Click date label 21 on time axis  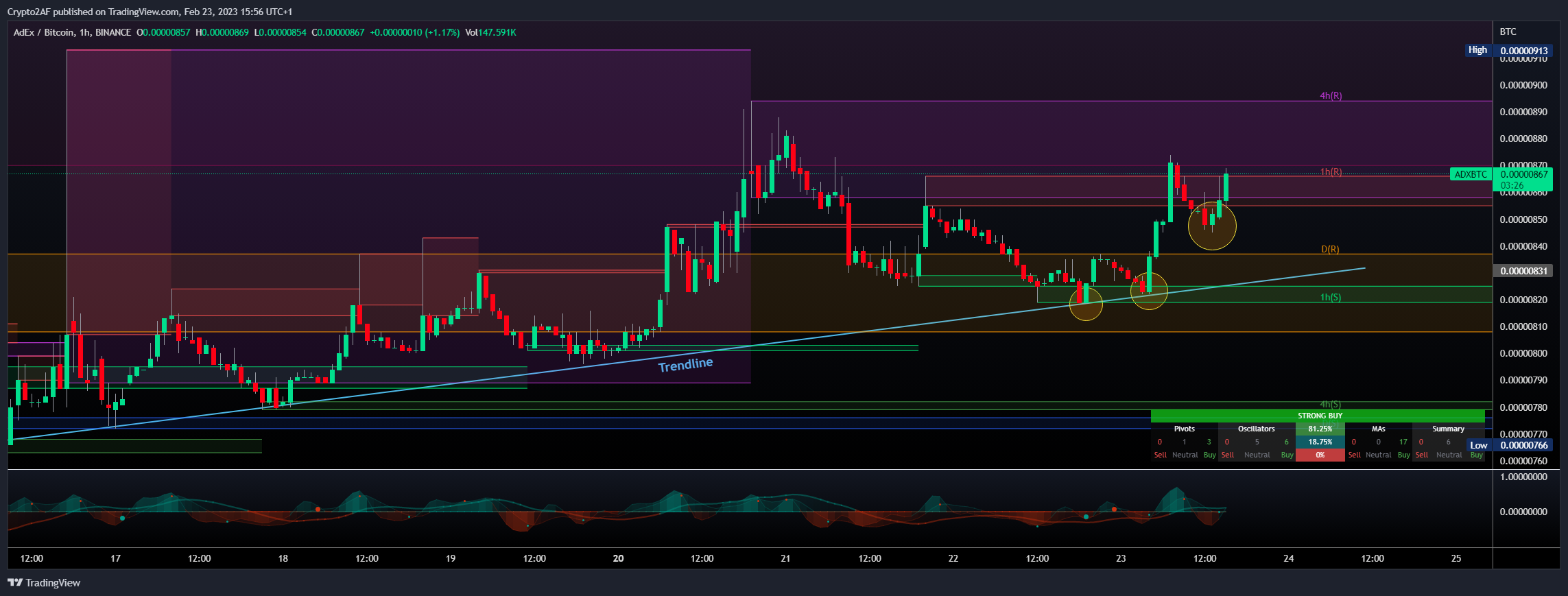785,558
